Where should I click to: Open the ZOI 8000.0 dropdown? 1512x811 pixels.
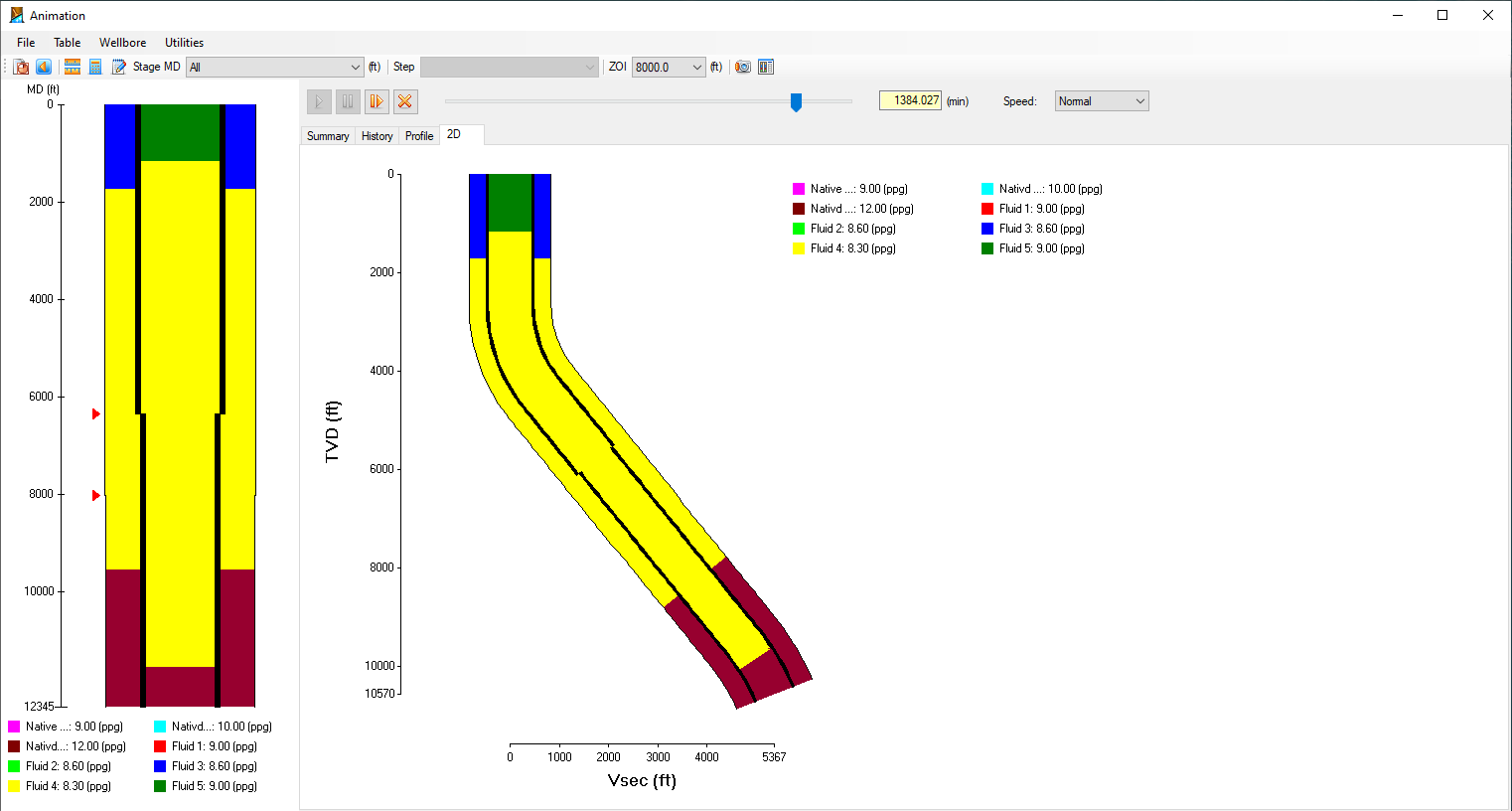point(696,68)
